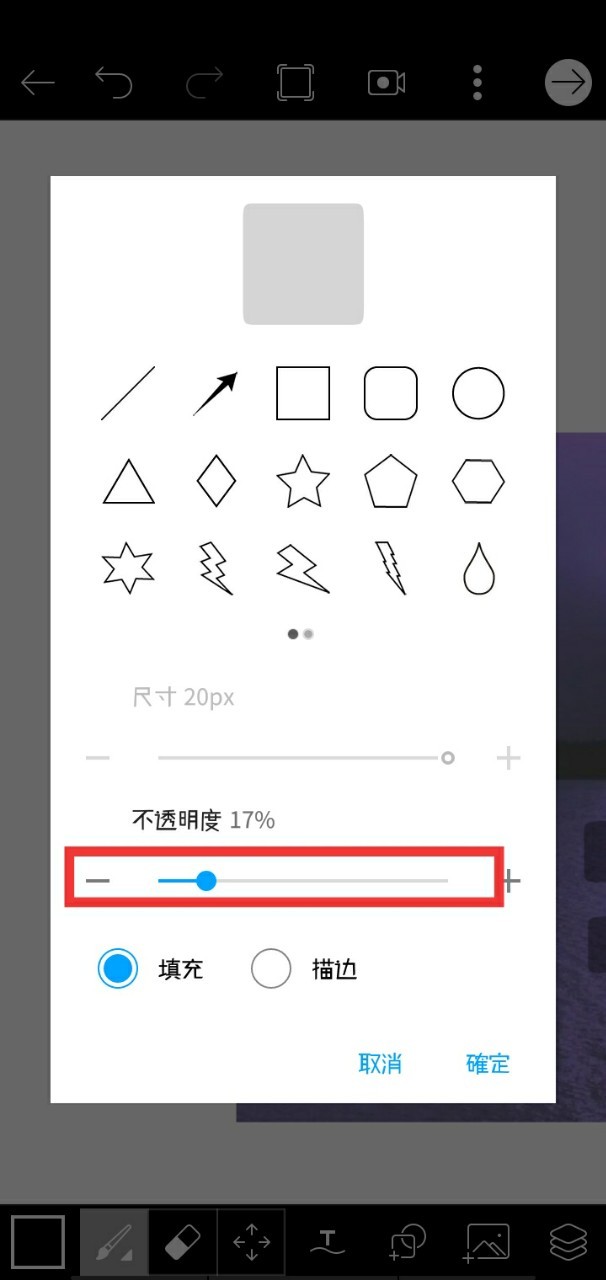Select the 填充 fill radio button

(118, 969)
